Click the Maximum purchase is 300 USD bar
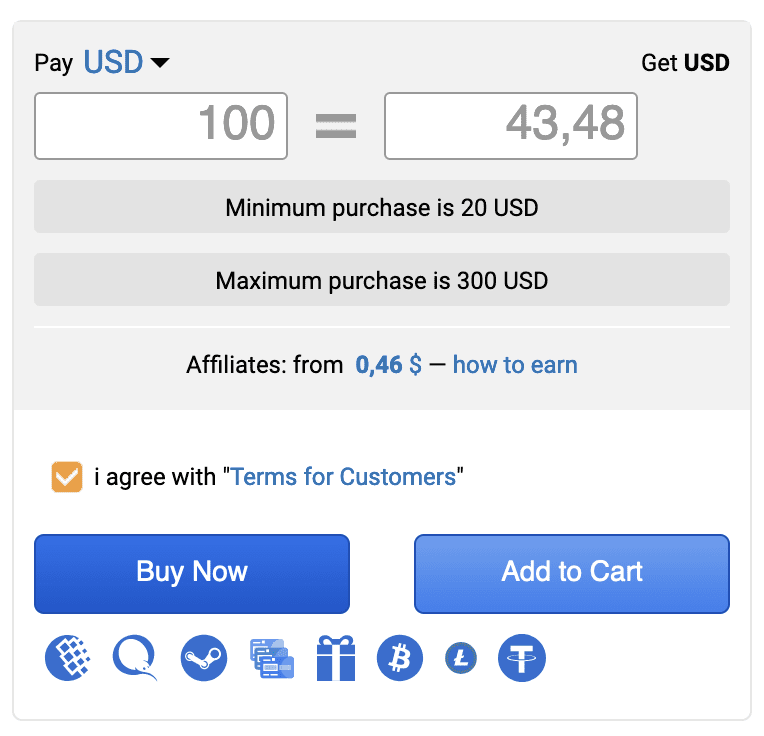 (382, 280)
